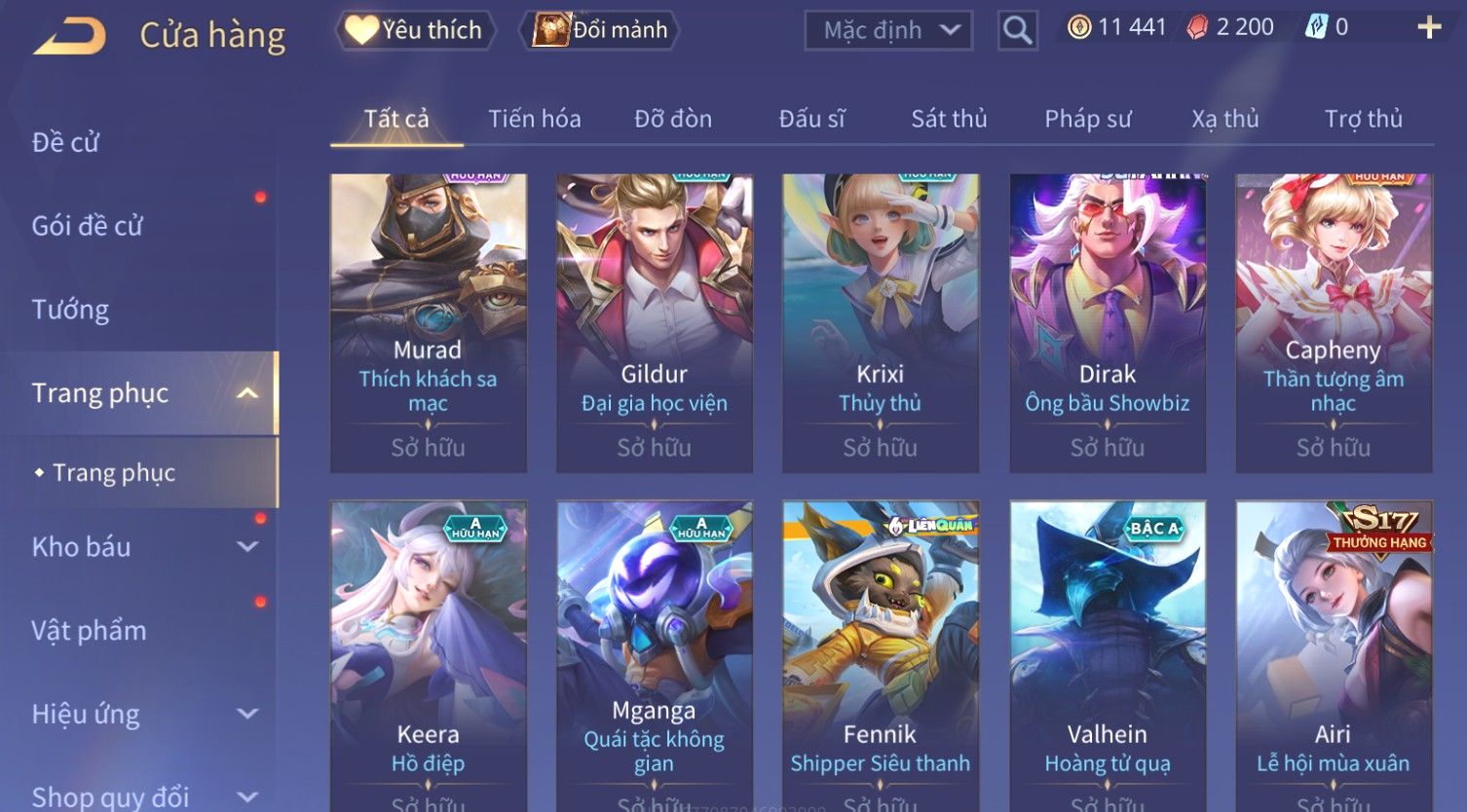
Task: Open Yêu thích favorites heart icon
Action: click(361, 30)
